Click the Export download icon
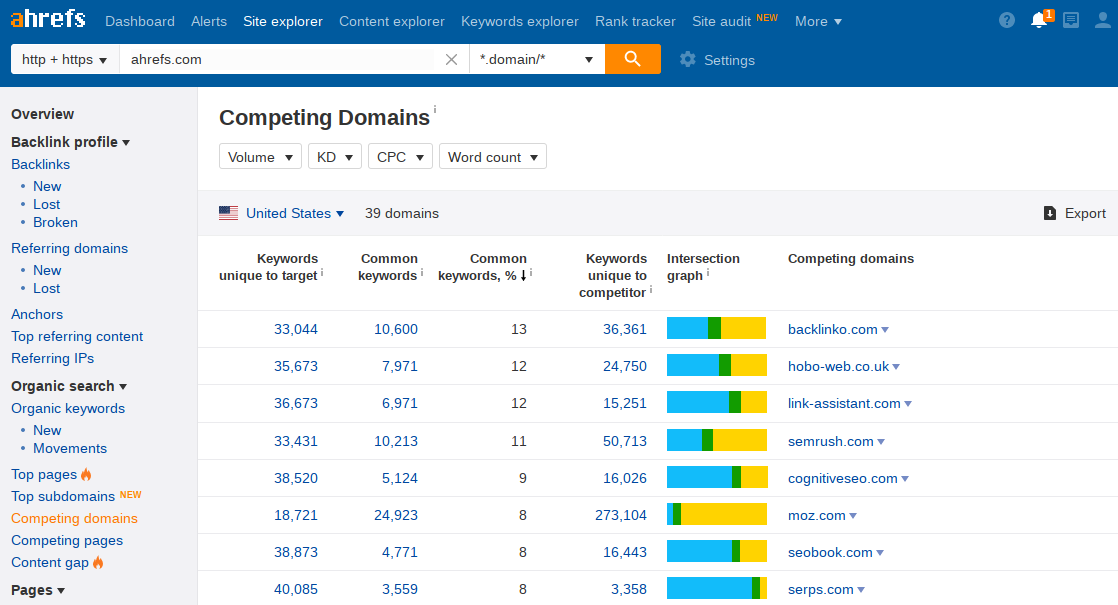This screenshot has height=605, width=1118. click(x=1050, y=213)
